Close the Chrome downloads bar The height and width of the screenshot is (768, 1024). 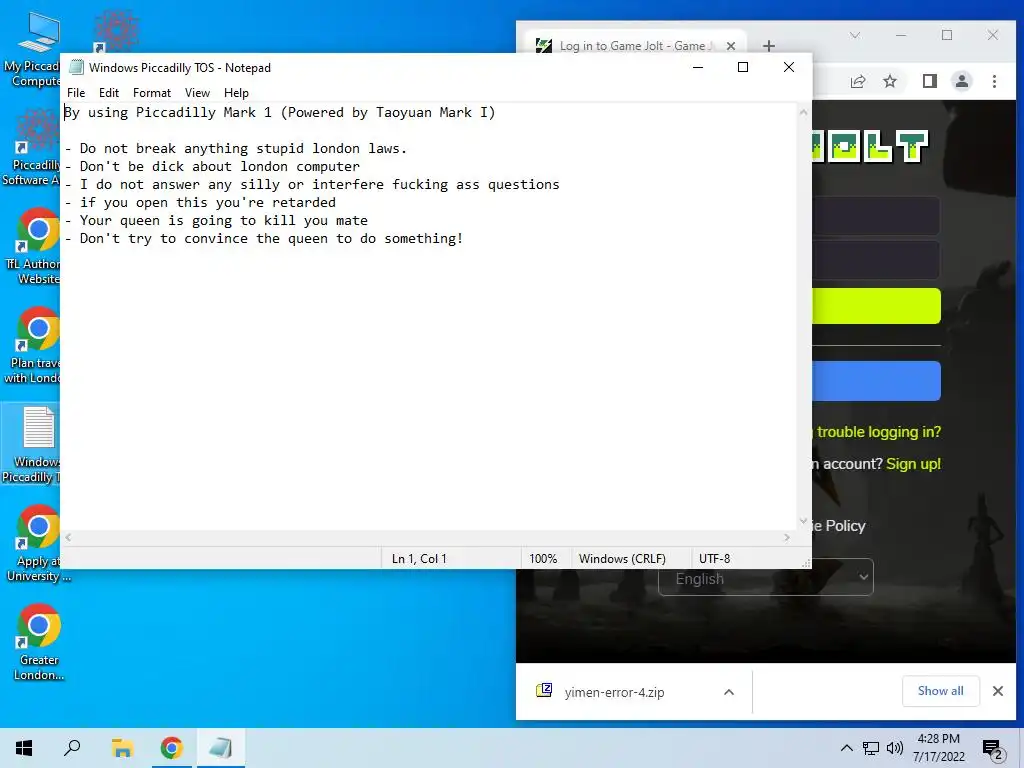[x=997, y=691]
